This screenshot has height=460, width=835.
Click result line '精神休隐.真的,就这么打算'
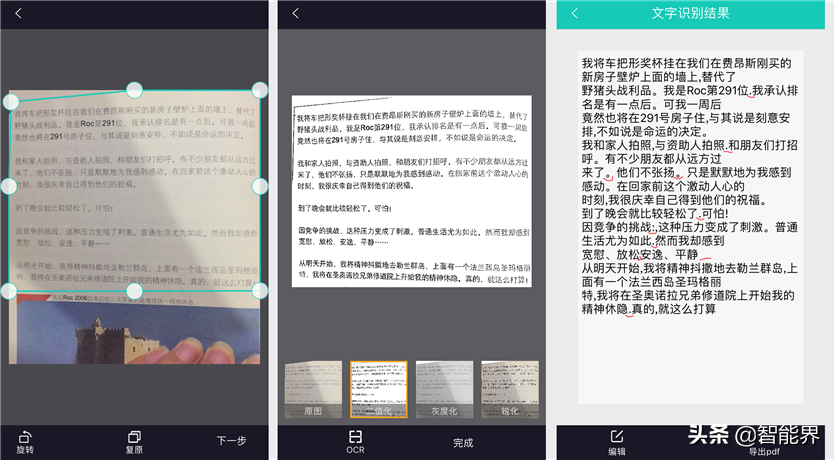click(x=649, y=309)
